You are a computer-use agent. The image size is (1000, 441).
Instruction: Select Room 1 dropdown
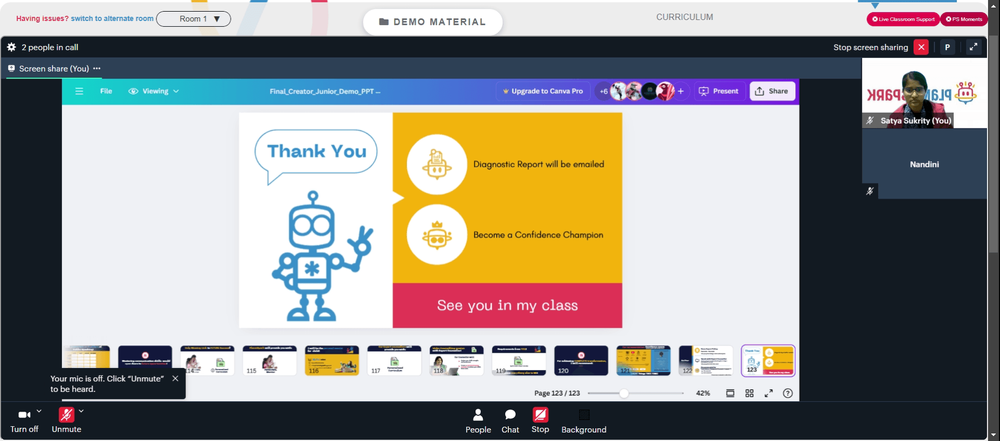point(193,19)
